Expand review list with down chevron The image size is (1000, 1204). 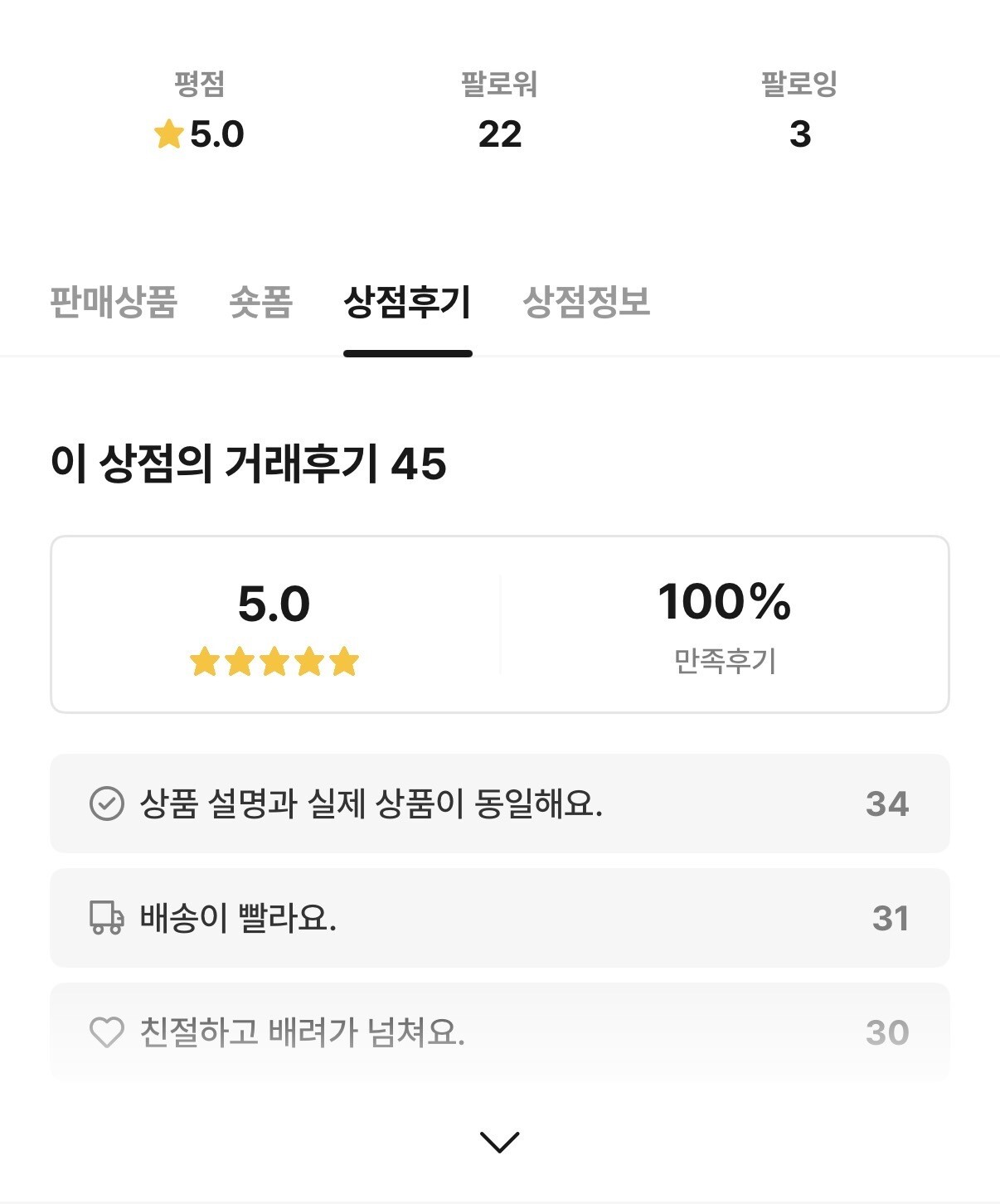tap(499, 1142)
